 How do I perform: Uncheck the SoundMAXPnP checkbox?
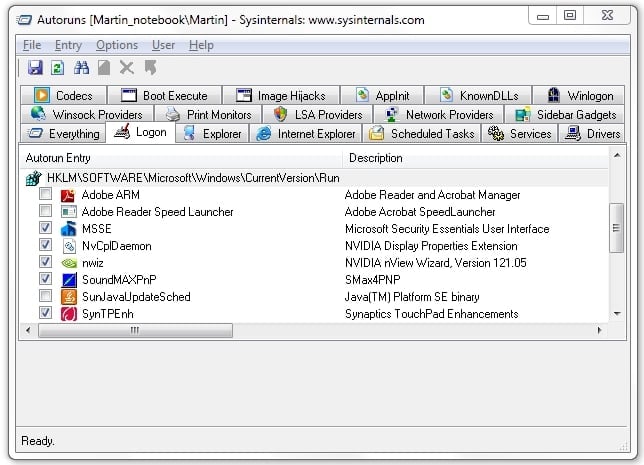click(45, 279)
